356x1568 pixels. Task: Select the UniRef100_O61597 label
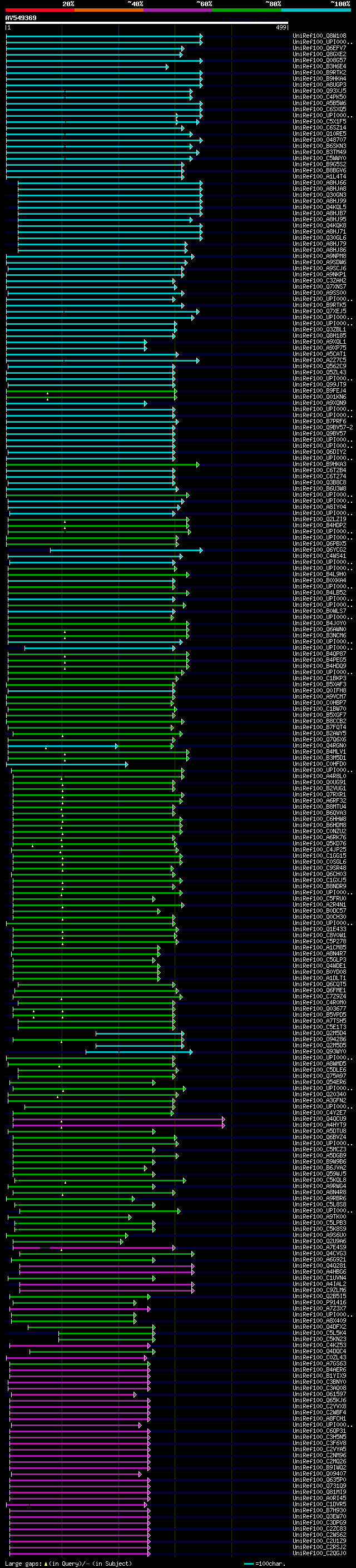[x=319, y=1394]
